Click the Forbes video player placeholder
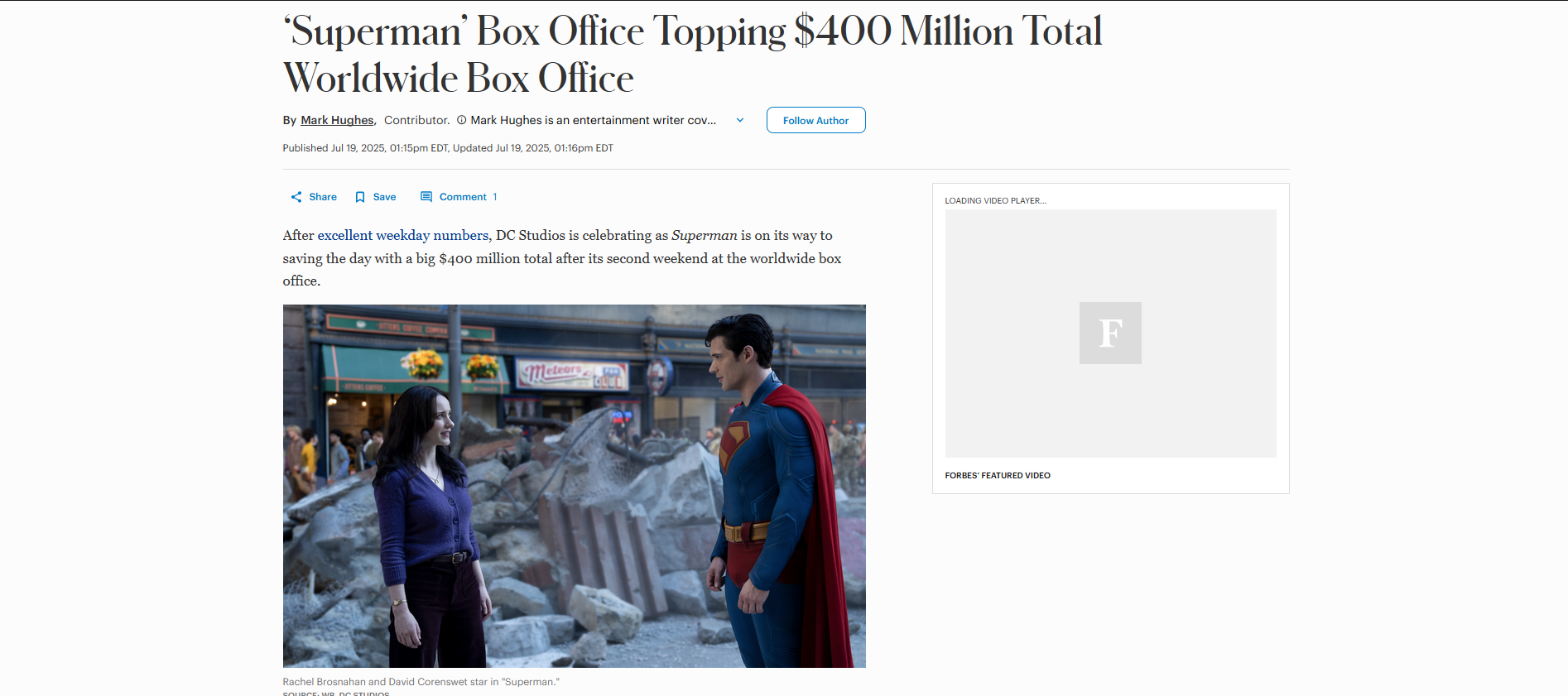This screenshot has width=1568, height=696. click(x=1110, y=333)
